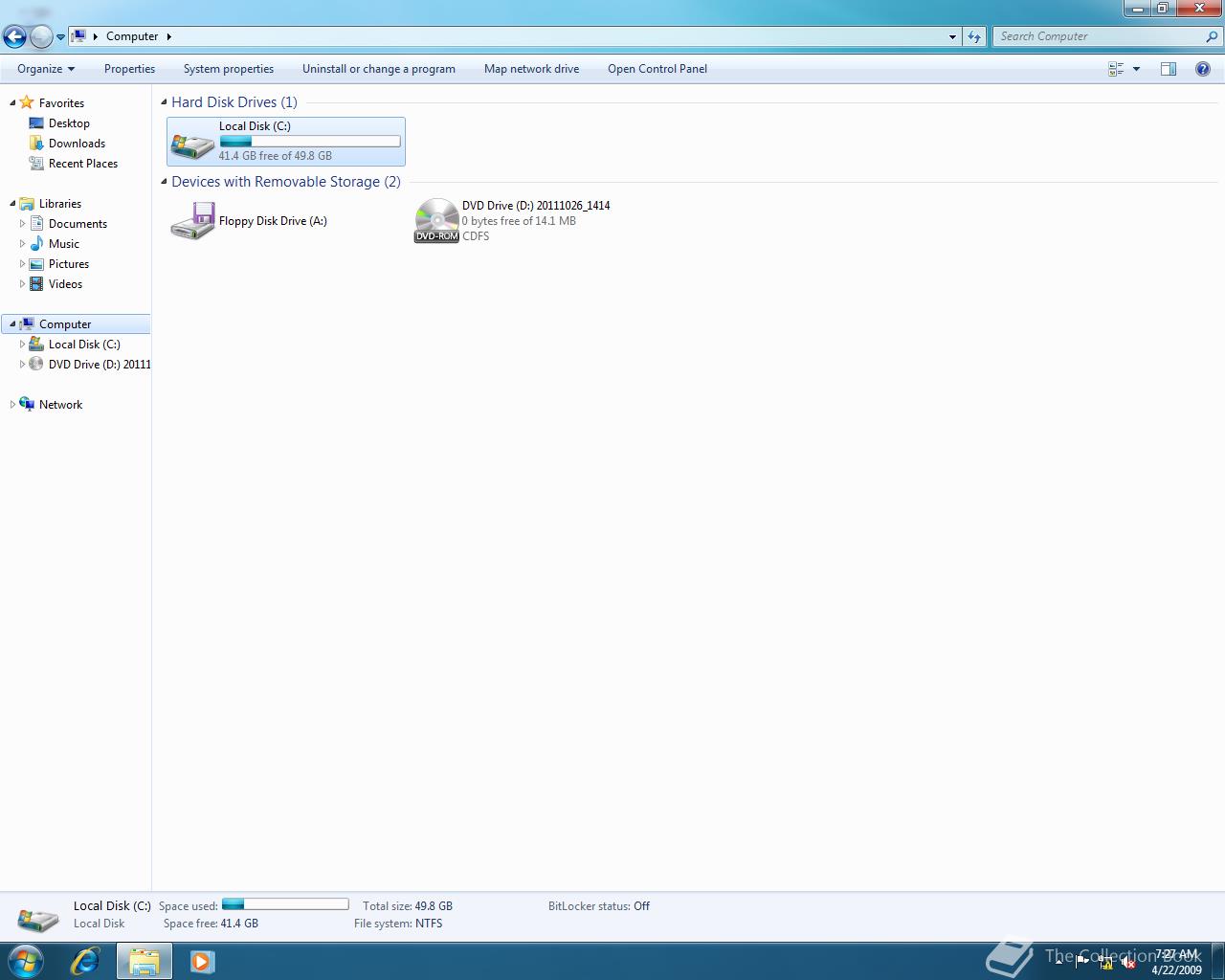This screenshot has height=980, width=1225.
Task: Expand the Network node
Action: (12, 405)
